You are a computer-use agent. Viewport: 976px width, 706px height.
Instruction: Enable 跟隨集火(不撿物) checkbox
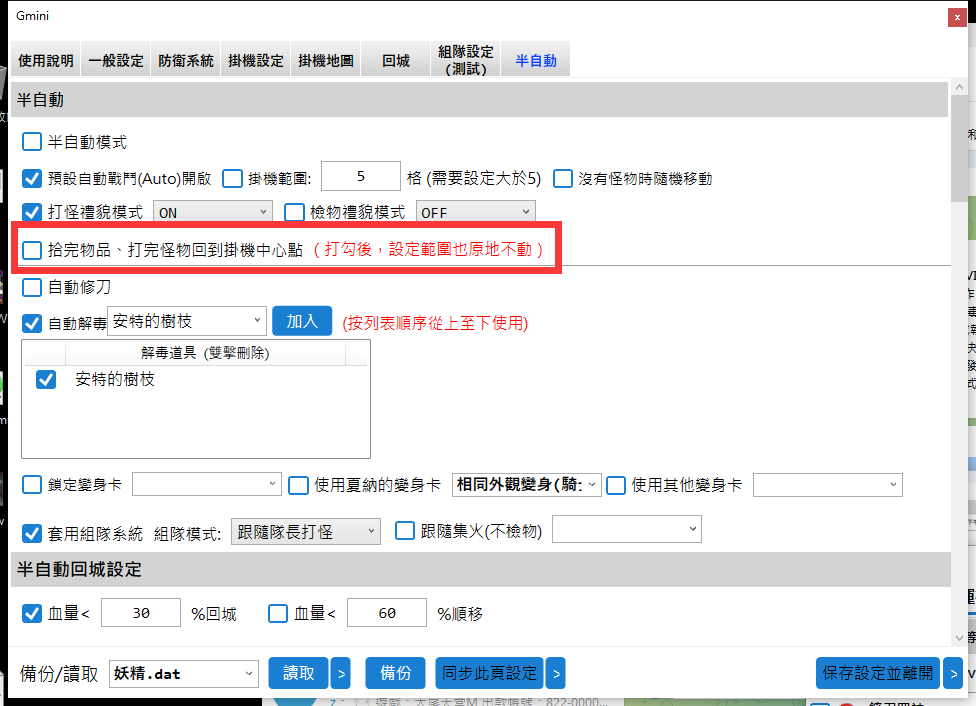point(405,530)
